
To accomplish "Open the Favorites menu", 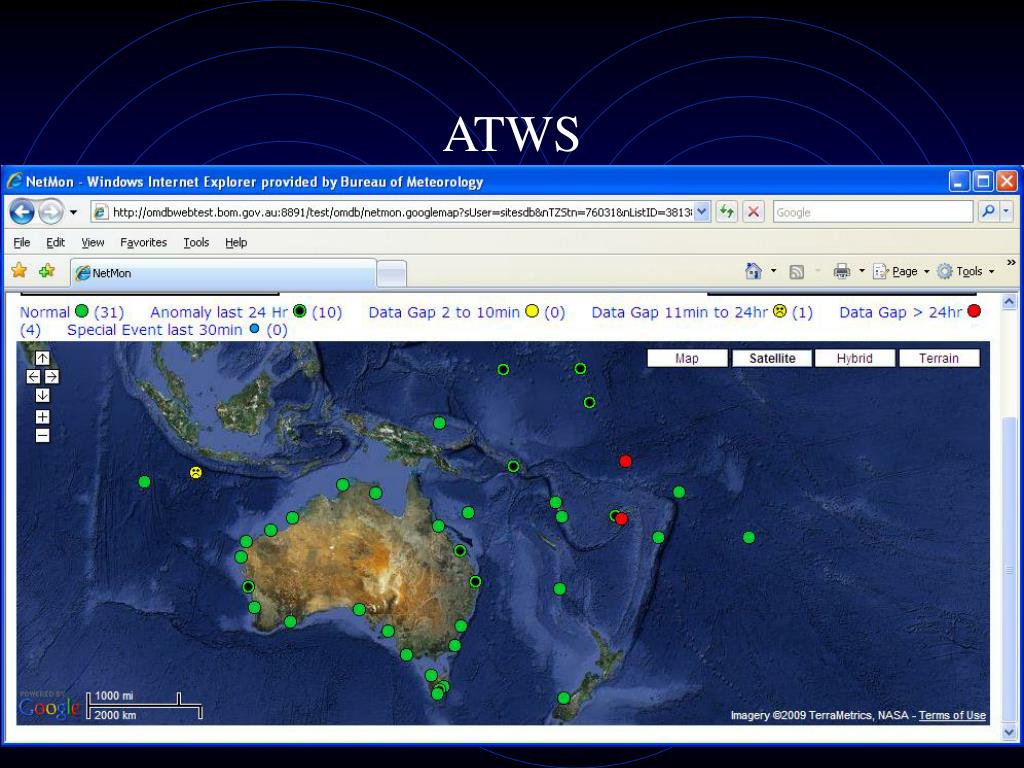I will tap(143, 242).
